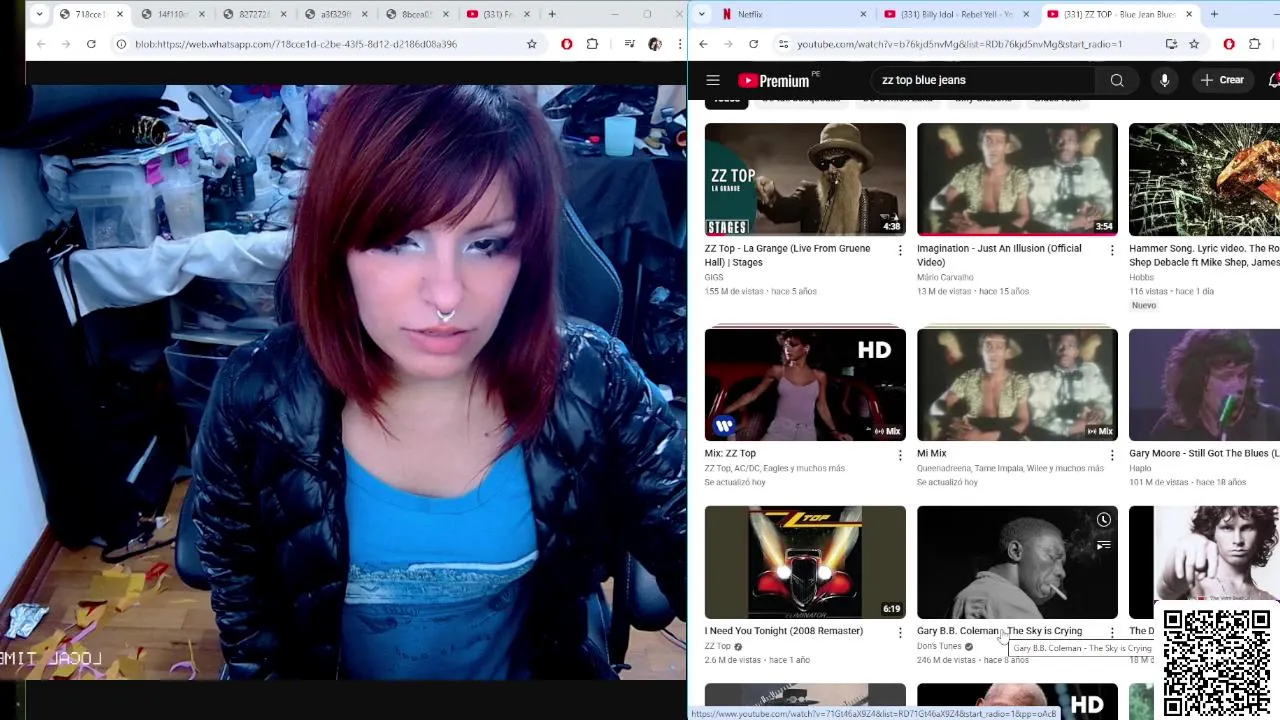Bookmark the WhatsApp blob page with star
1280x720 pixels.
(531, 44)
